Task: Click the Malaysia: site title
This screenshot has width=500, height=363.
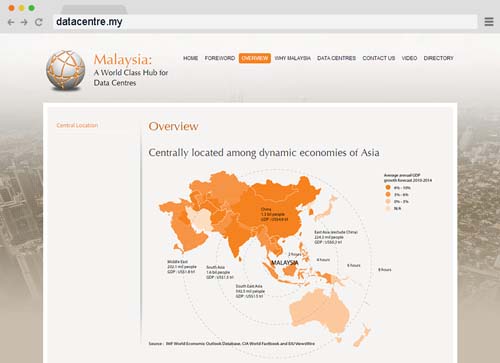Action: (123, 60)
